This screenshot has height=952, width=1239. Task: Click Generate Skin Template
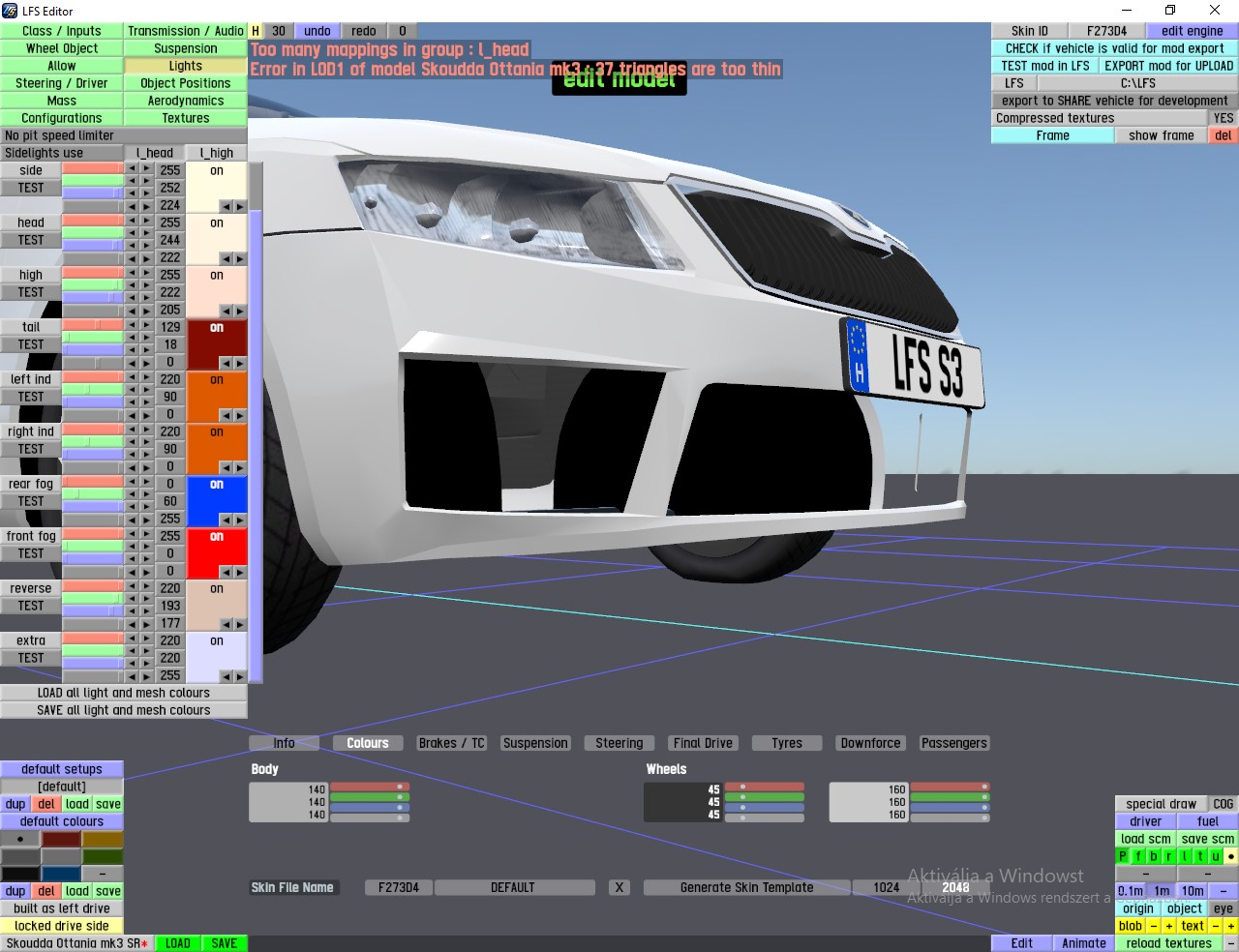point(747,887)
